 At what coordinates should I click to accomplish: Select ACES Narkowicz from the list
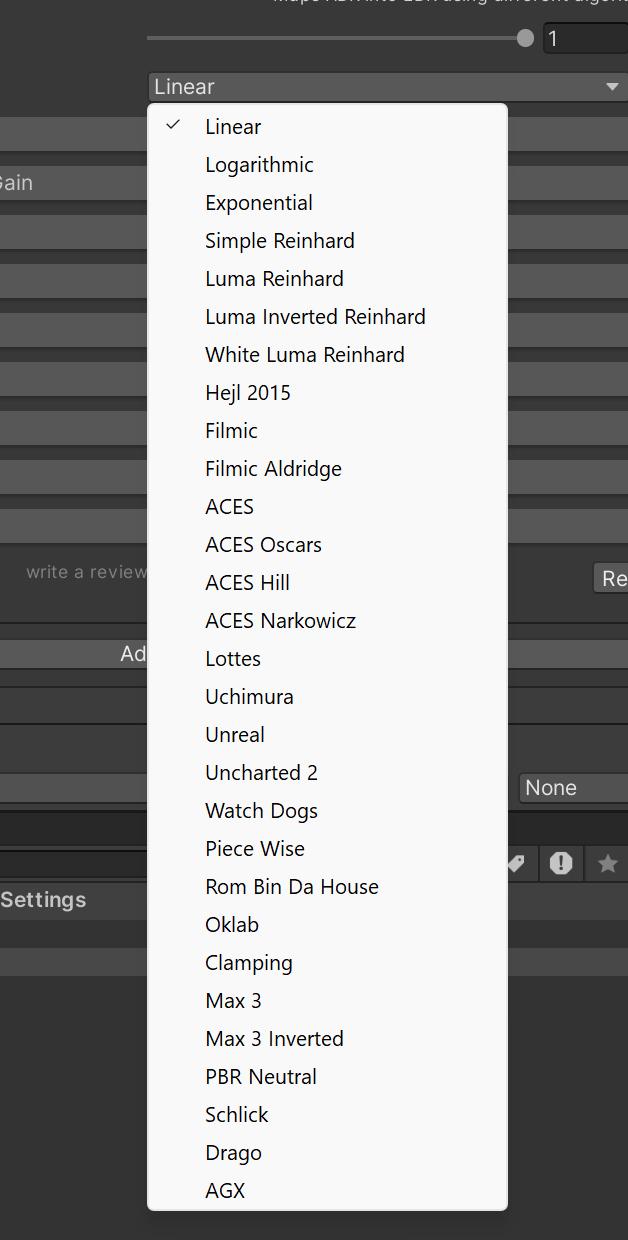280,621
